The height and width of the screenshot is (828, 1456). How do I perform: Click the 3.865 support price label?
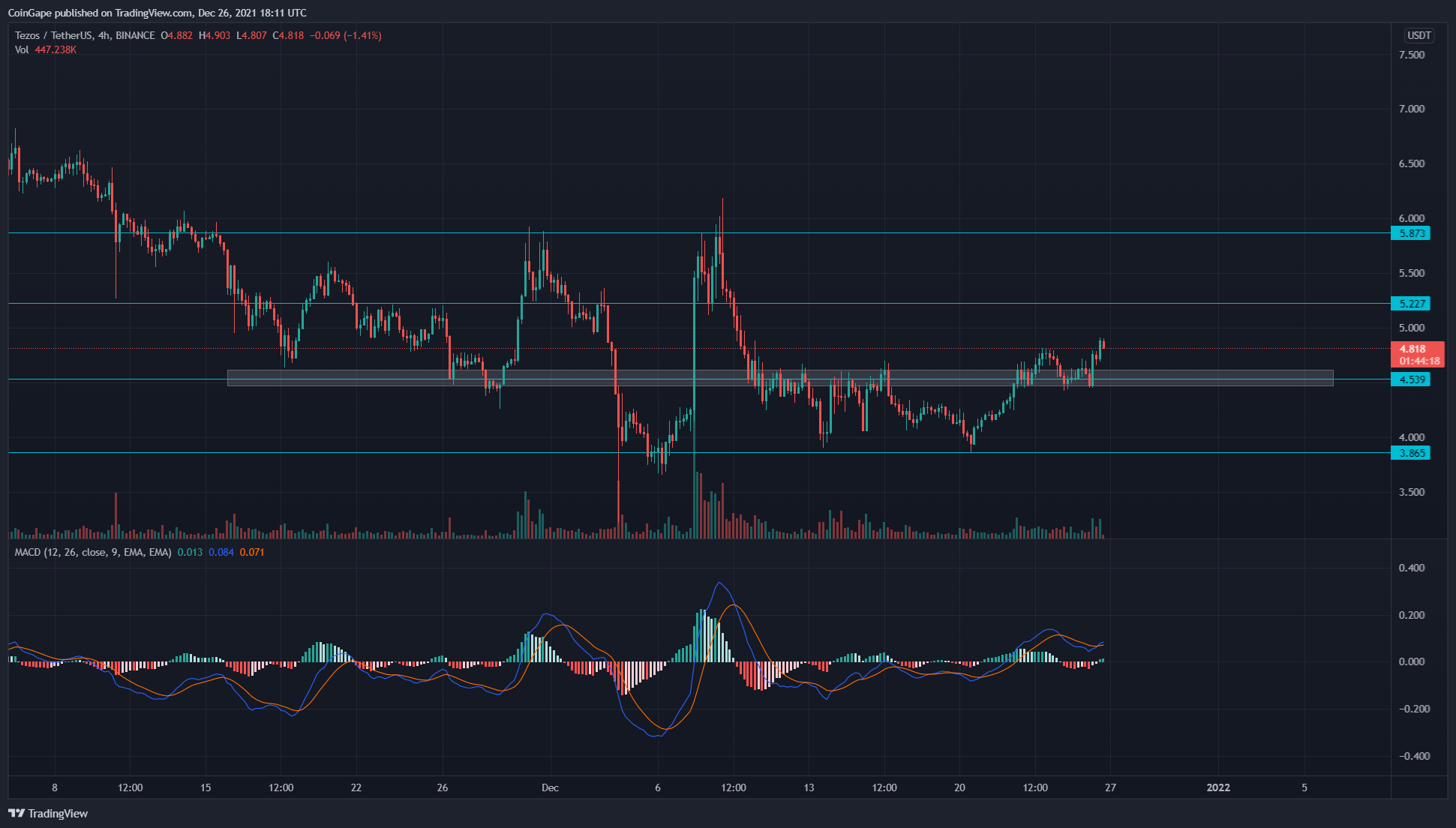pyautogui.click(x=1411, y=453)
